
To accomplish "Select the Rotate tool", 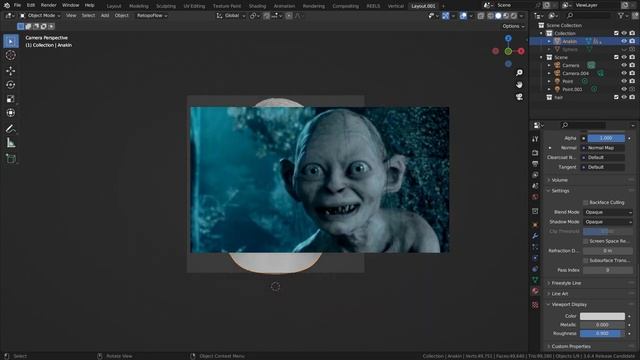I will pos(11,85).
